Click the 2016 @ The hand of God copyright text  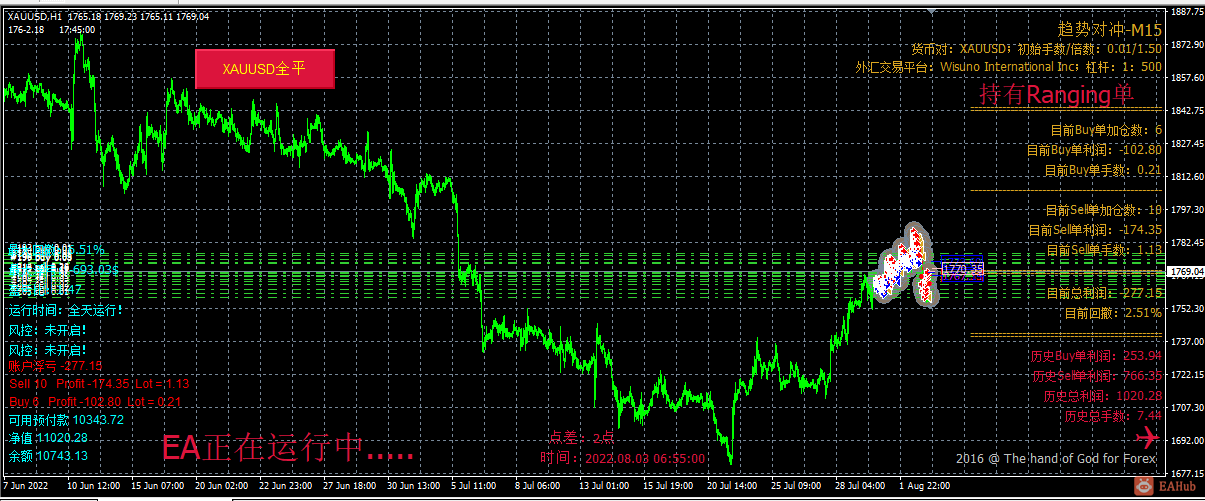click(x=1056, y=458)
